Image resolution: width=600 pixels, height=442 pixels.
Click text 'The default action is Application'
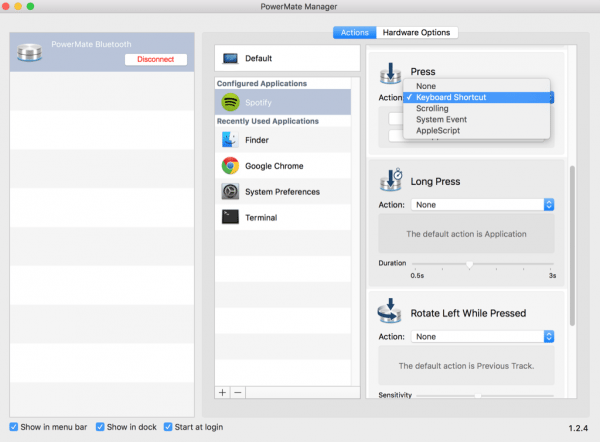pyautogui.click(x=466, y=234)
